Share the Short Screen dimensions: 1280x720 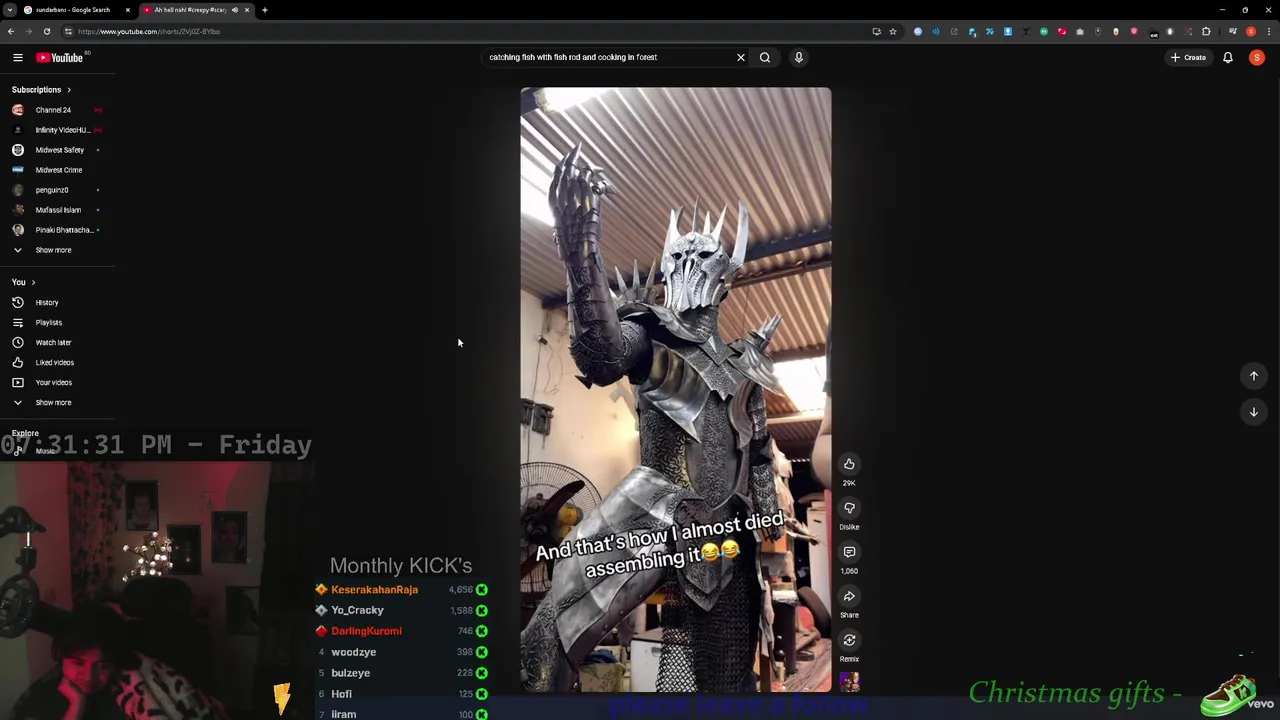tap(849, 596)
